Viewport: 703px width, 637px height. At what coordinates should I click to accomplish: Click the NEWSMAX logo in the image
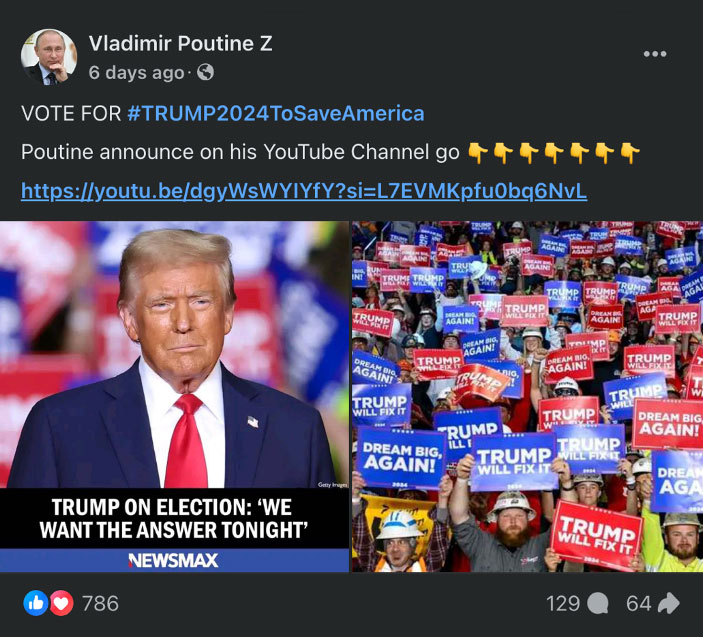(173, 560)
